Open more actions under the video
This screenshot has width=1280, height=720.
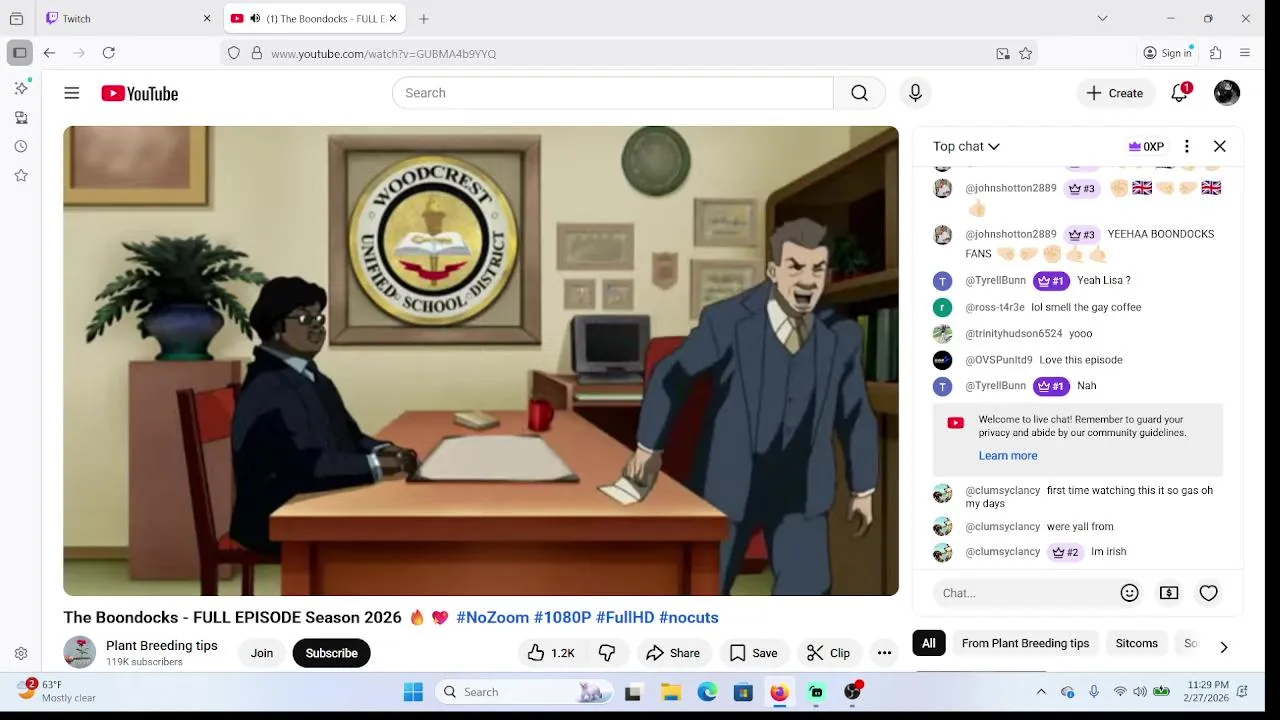coord(884,653)
